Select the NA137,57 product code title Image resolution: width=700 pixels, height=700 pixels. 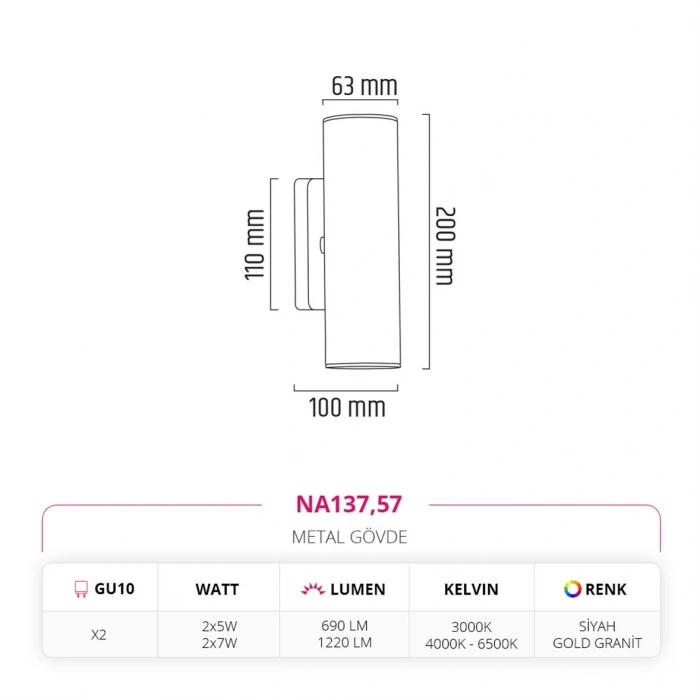350,503
